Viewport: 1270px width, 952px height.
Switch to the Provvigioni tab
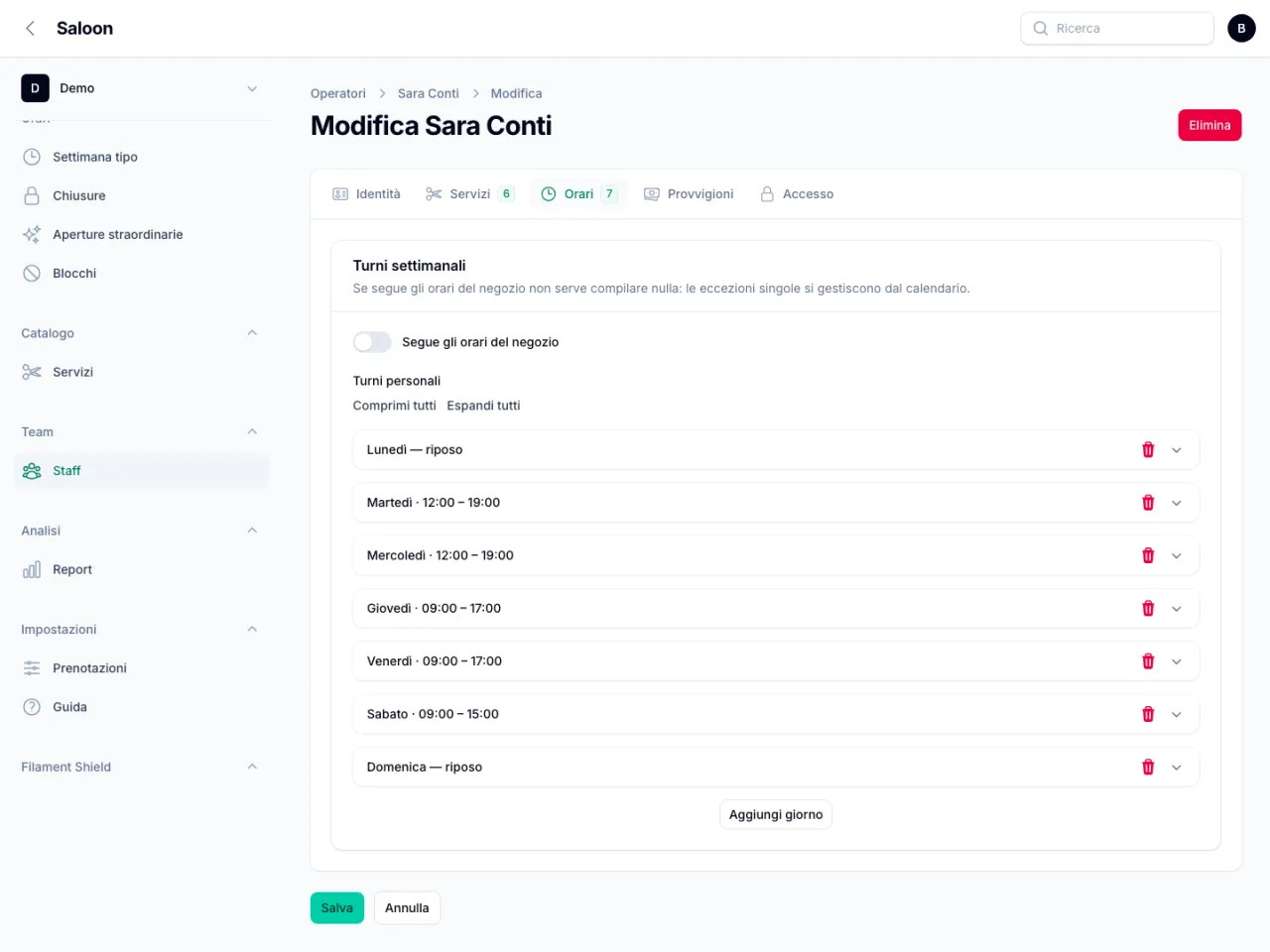point(689,194)
